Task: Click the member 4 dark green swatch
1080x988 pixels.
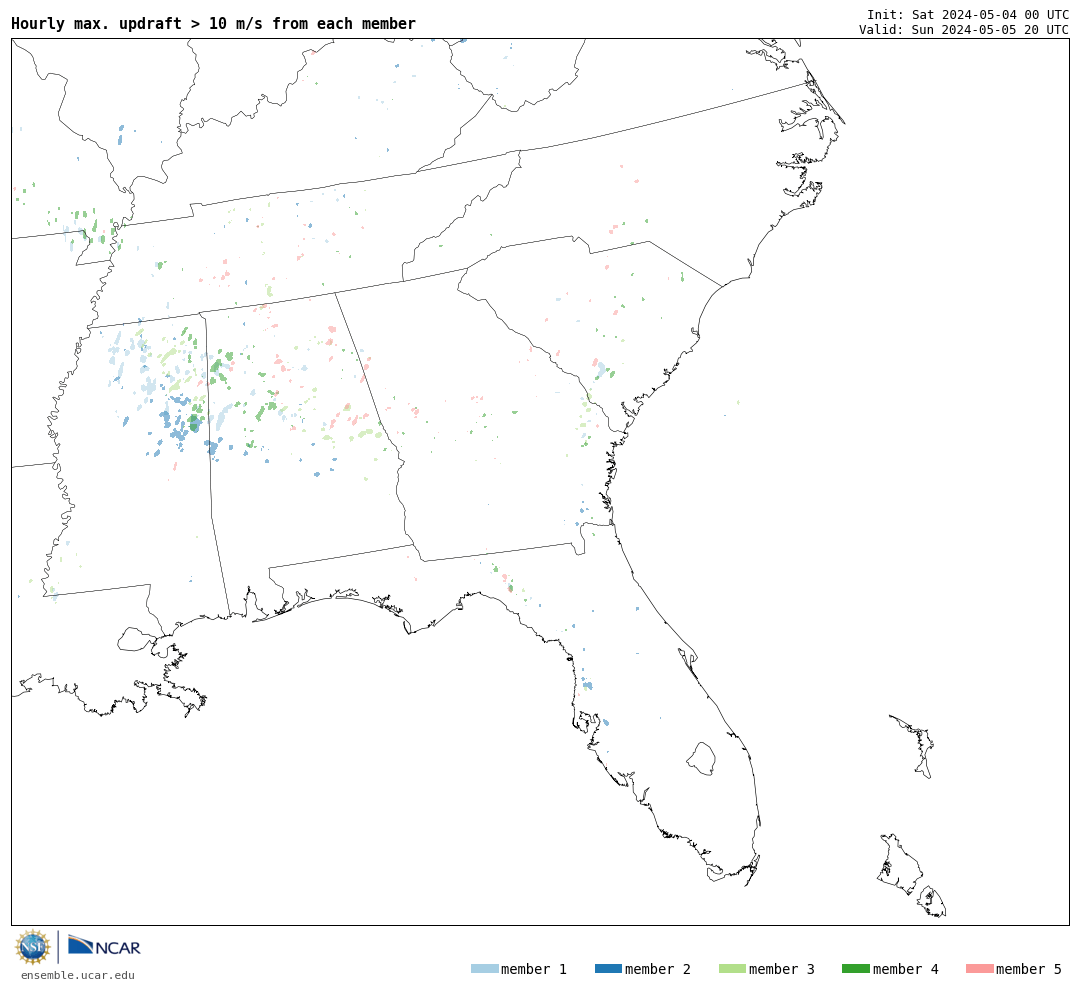Action: coord(855,969)
